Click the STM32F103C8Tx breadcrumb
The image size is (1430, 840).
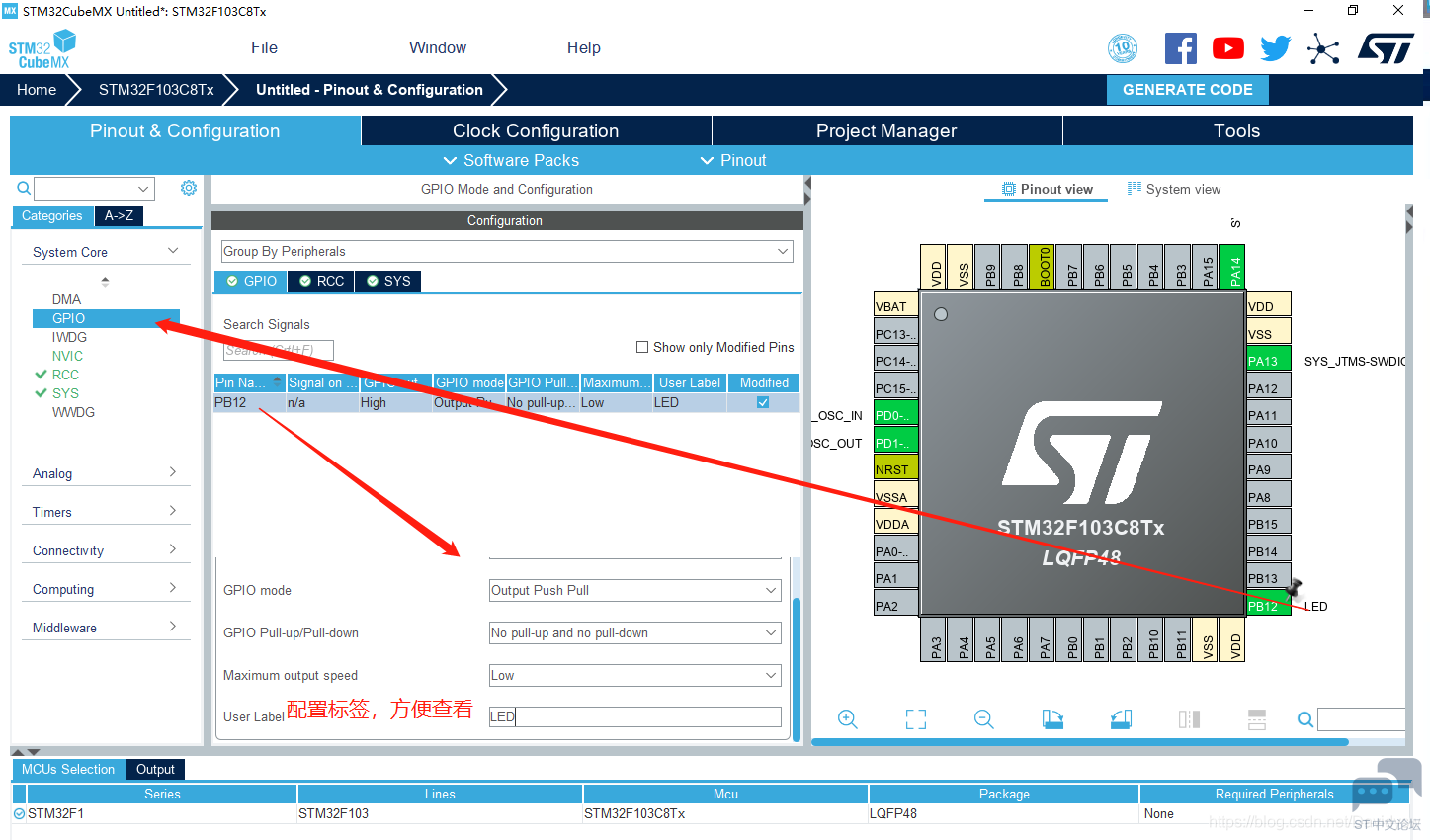(x=156, y=89)
